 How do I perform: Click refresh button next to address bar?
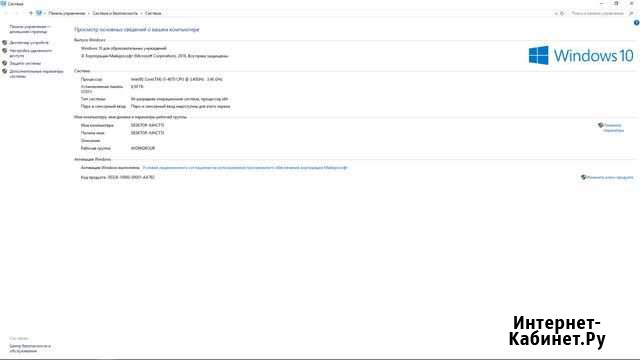(x=562, y=13)
